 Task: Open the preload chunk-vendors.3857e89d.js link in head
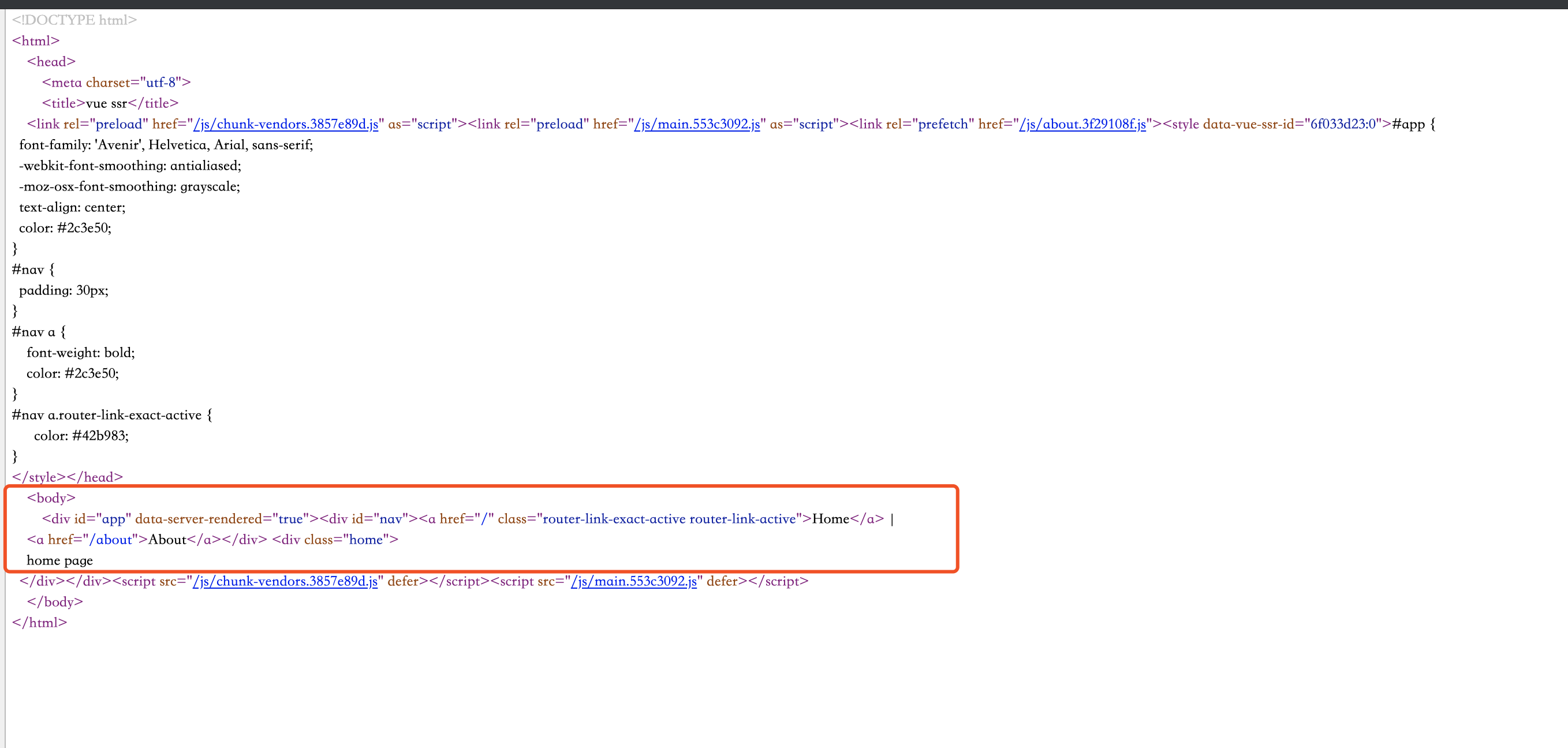pos(285,124)
